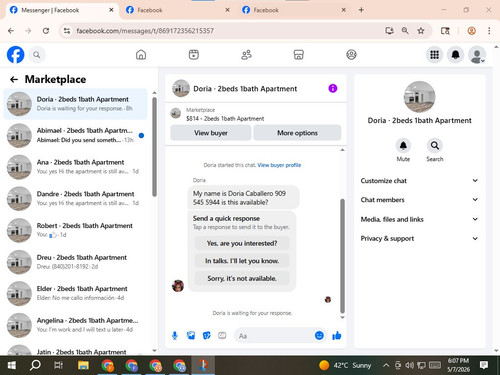Image resolution: width=500 pixels, height=375 pixels.
Task: Click View buyer button
Action: (x=211, y=133)
